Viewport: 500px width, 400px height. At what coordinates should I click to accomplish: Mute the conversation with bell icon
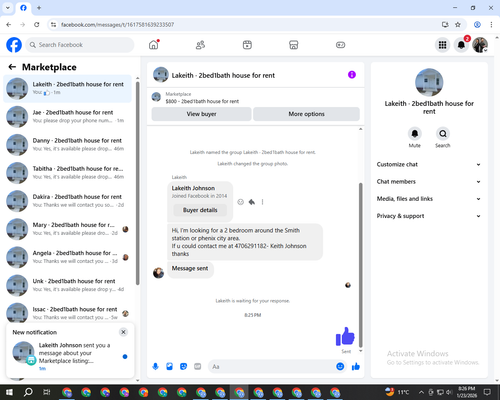[x=415, y=134]
